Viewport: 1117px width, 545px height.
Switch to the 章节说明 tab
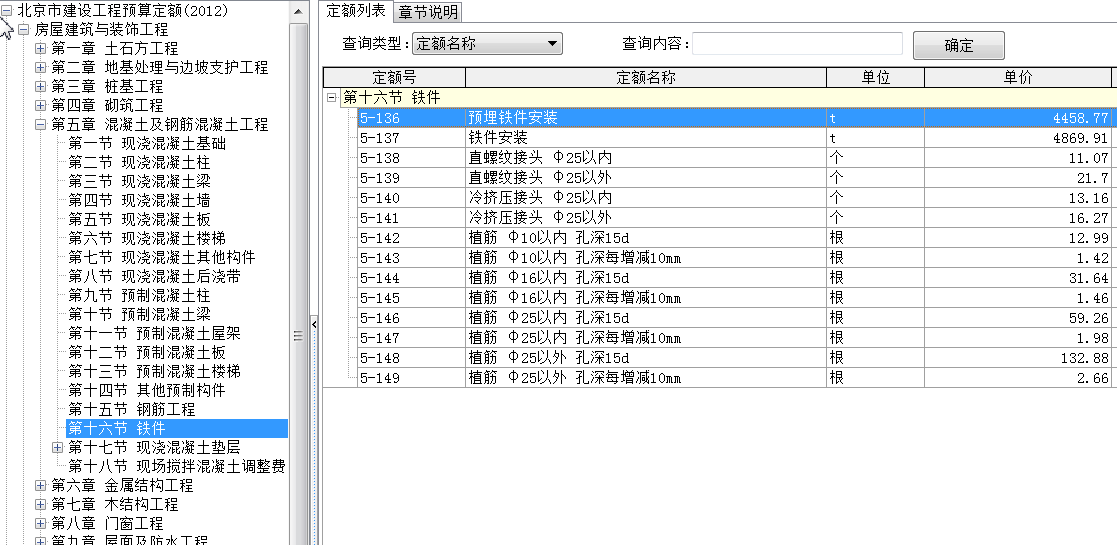pyautogui.click(x=427, y=11)
